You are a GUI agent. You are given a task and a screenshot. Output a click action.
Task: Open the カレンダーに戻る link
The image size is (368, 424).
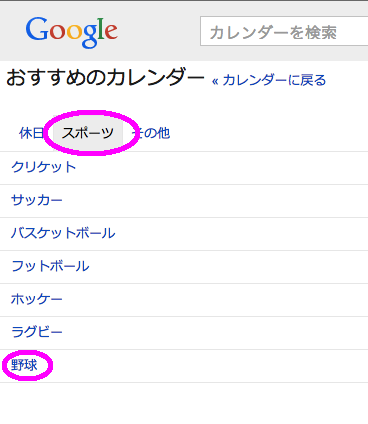(x=274, y=80)
